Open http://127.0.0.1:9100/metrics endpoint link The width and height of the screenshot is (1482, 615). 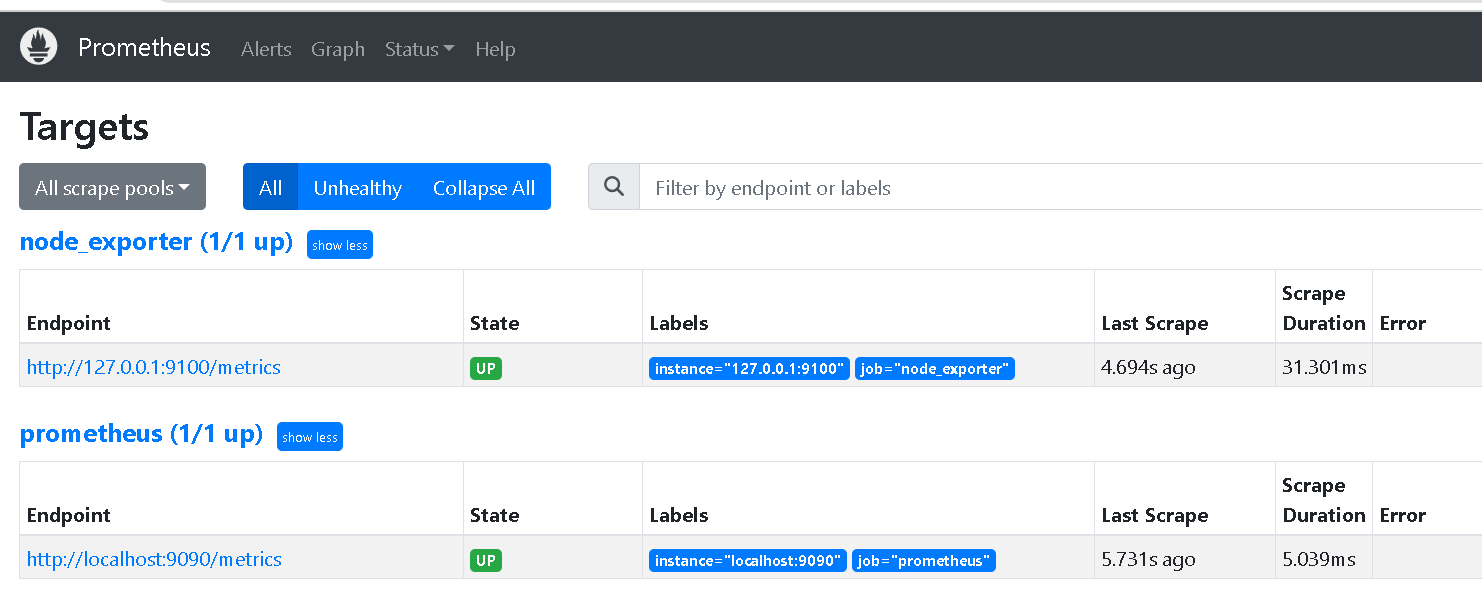(x=154, y=367)
